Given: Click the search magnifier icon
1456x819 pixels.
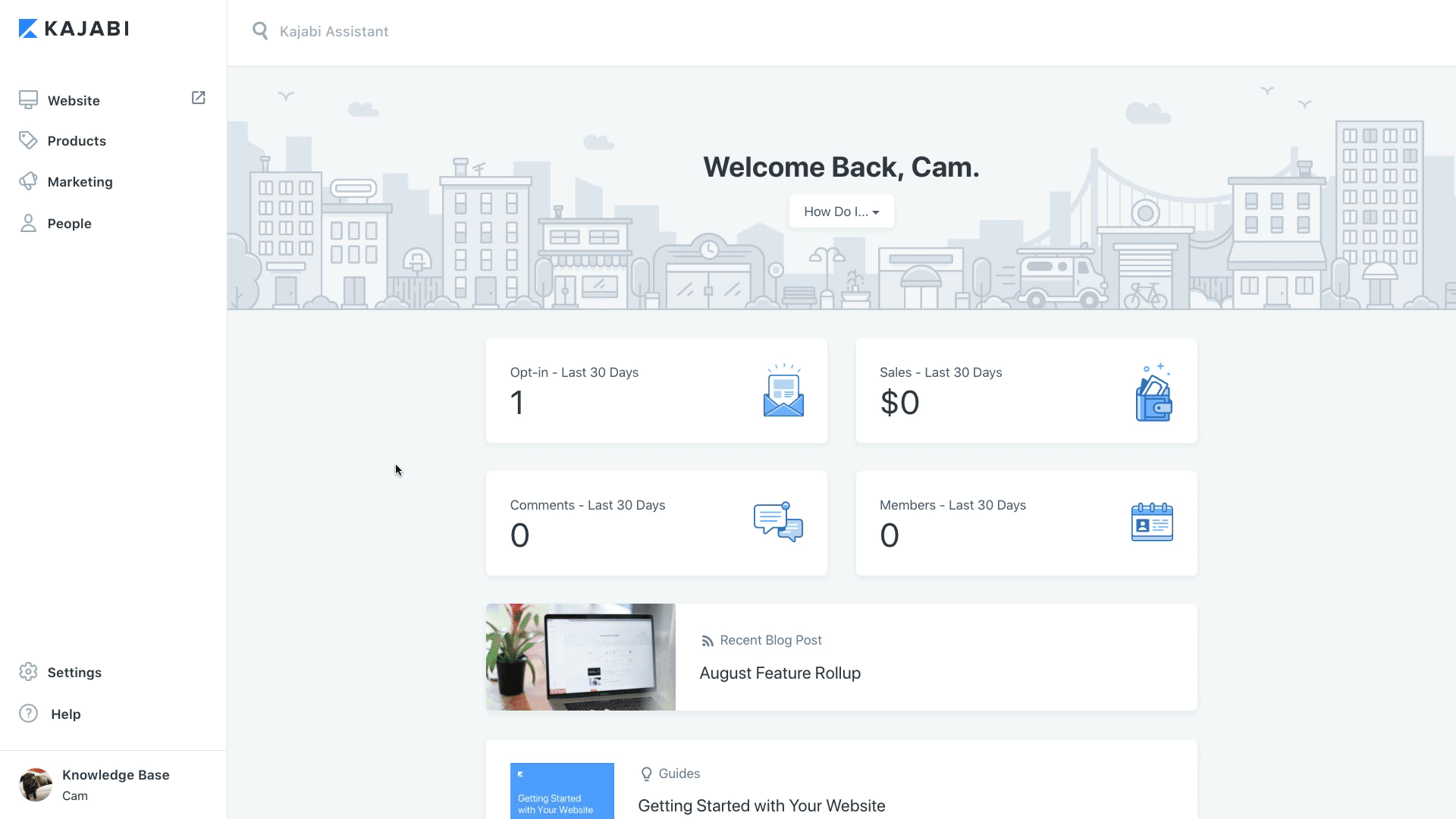Looking at the screenshot, I should pyautogui.click(x=260, y=31).
